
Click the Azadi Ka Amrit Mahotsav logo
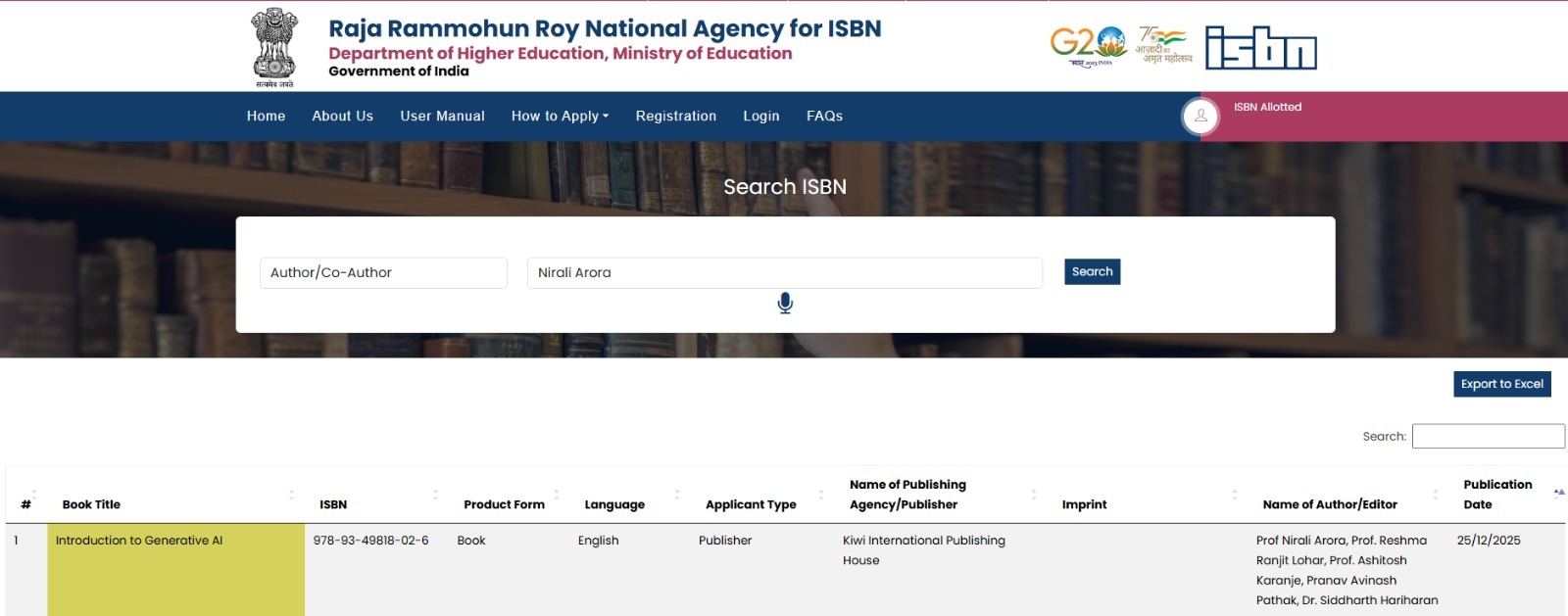click(1163, 46)
